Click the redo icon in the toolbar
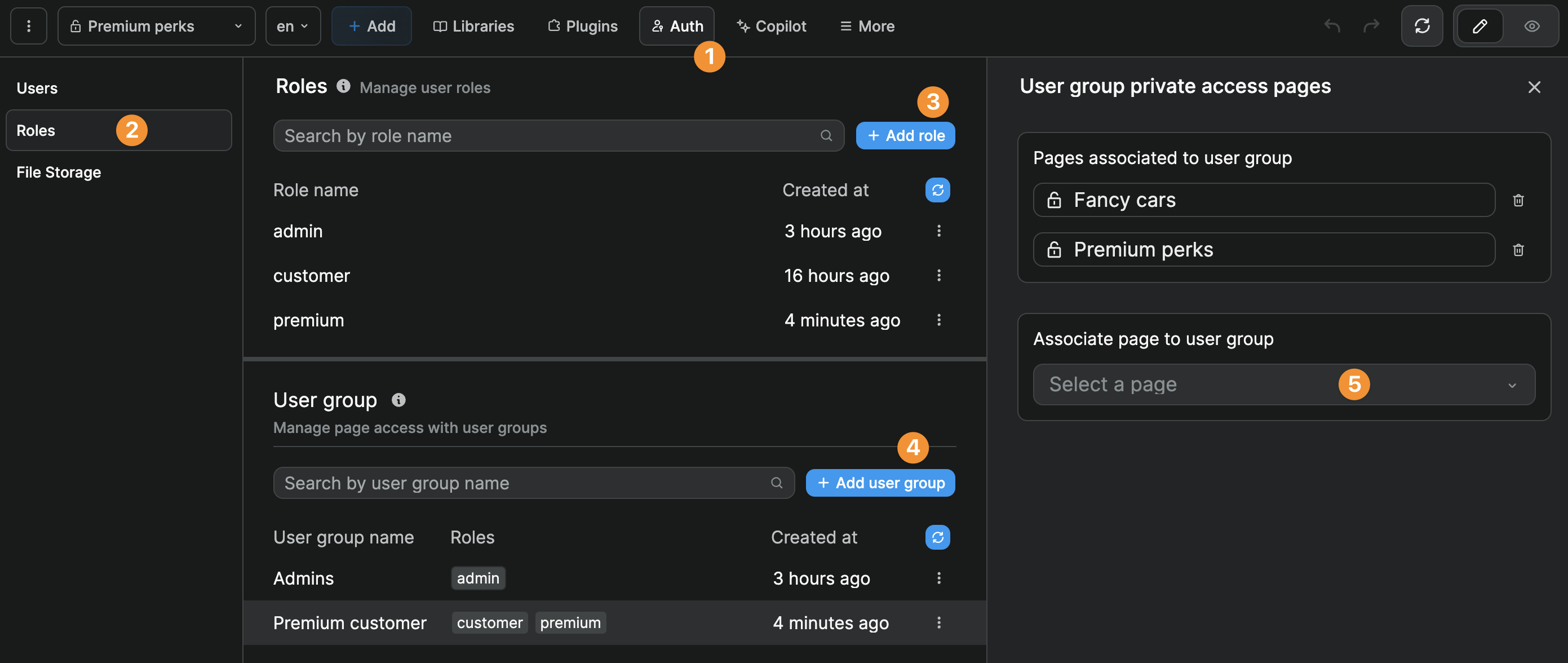Viewport: 1568px width, 663px height. point(1371,25)
